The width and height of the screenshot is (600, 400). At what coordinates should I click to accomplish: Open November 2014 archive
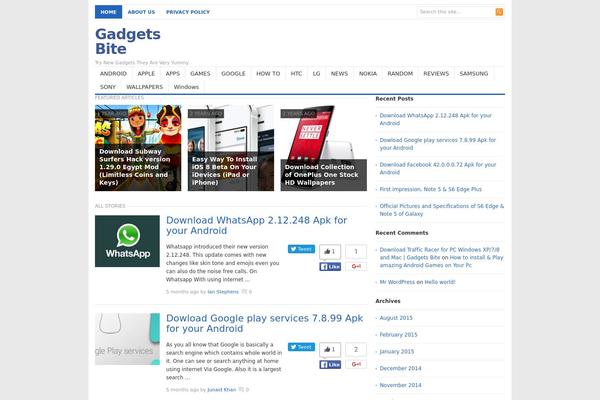tap(400, 385)
